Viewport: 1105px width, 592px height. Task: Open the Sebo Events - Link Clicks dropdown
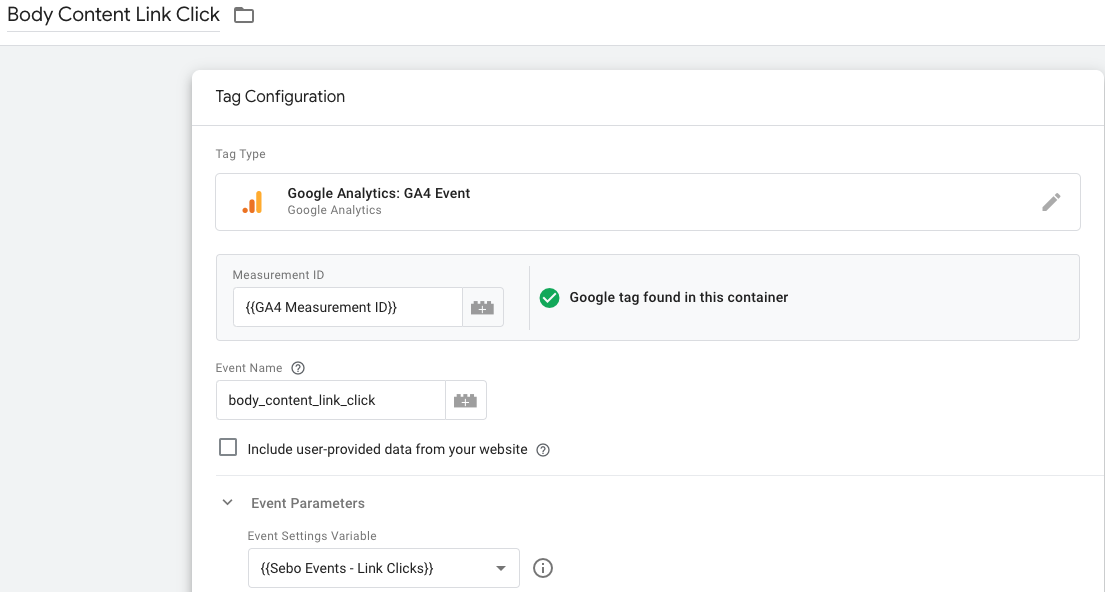coord(383,568)
